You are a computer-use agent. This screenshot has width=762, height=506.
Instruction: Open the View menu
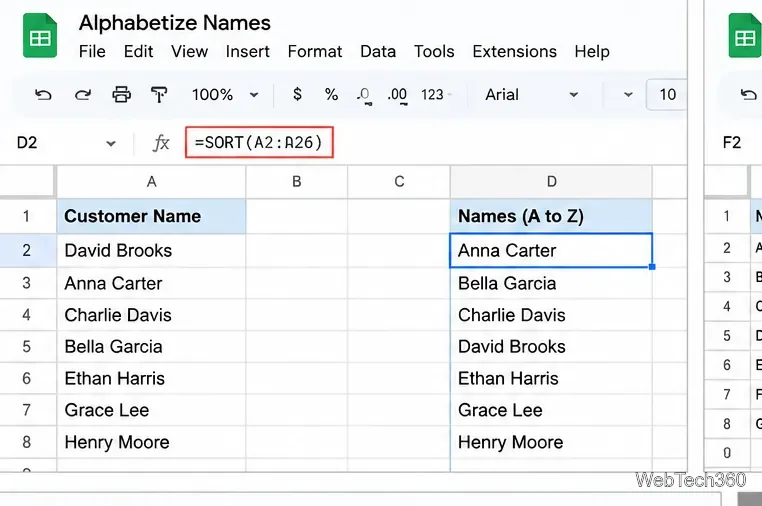[x=189, y=52]
